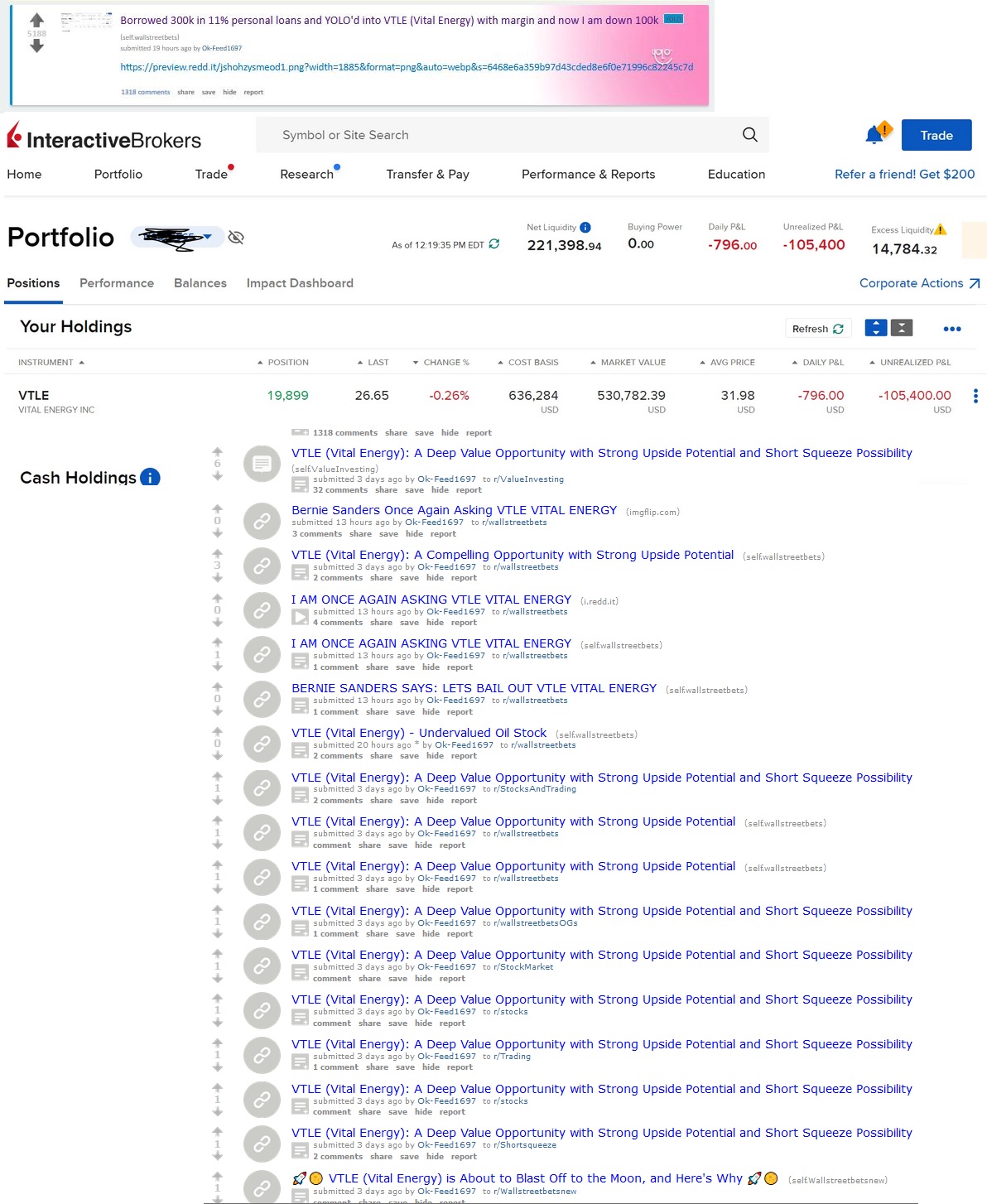The image size is (987, 1204).
Task: Switch to the Balances tab
Action: (x=200, y=283)
